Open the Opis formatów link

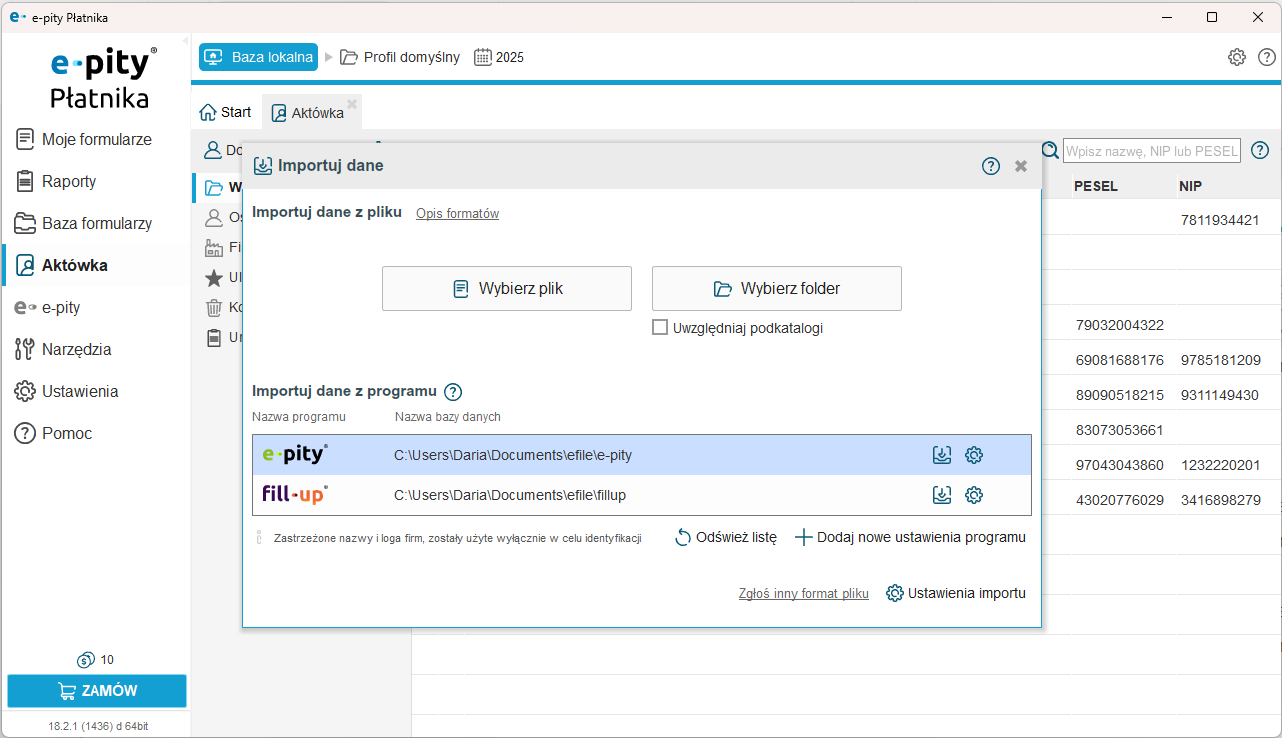(457, 214)
